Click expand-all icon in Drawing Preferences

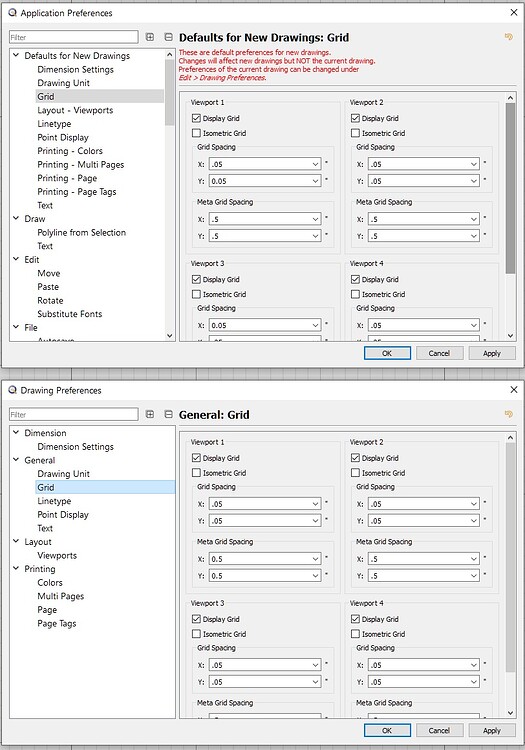click(x=150, y=414)
